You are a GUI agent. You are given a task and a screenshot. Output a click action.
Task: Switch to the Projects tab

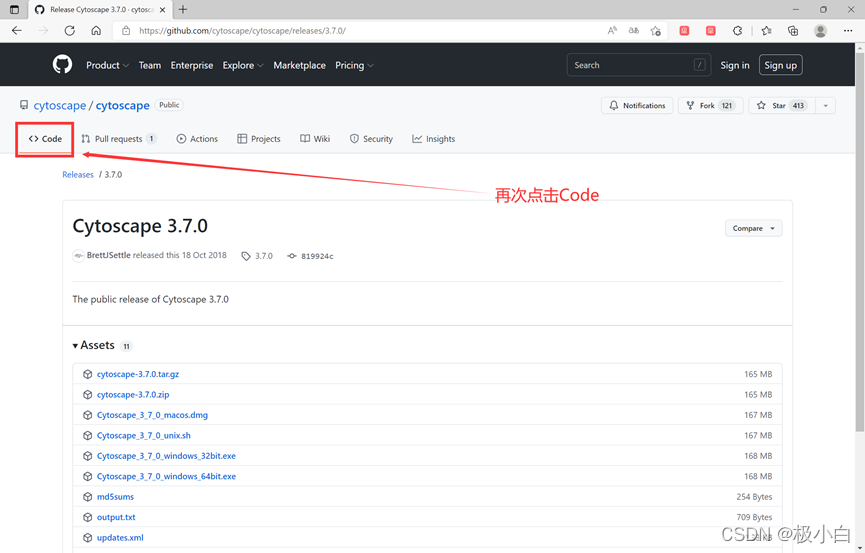[259, 139]
